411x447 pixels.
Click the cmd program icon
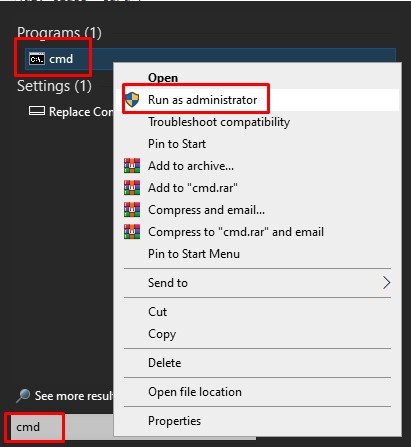[37, 59]
